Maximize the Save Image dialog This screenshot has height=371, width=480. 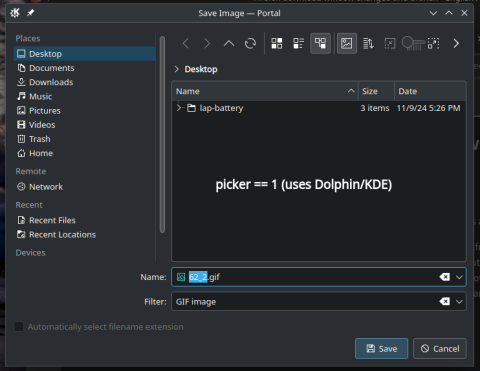[449, 13]
